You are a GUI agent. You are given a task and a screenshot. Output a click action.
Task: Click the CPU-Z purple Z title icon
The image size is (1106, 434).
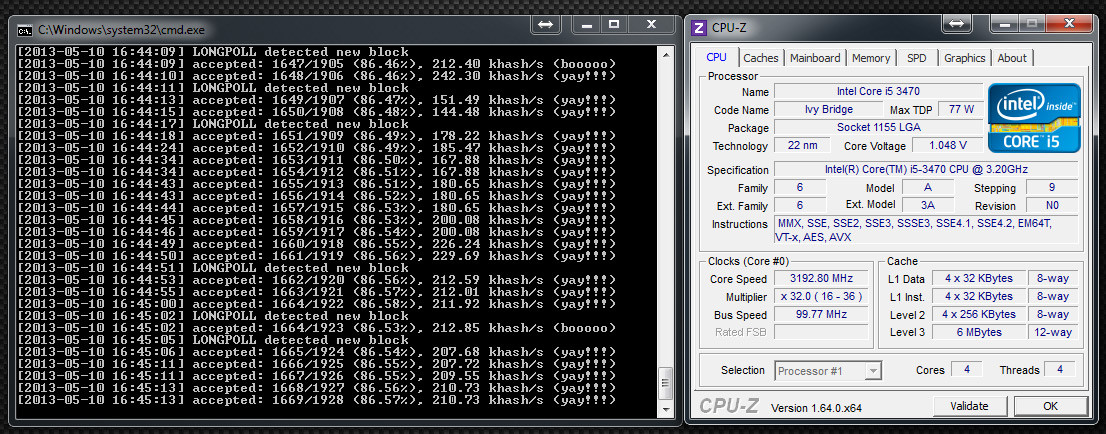click(699, 28)
